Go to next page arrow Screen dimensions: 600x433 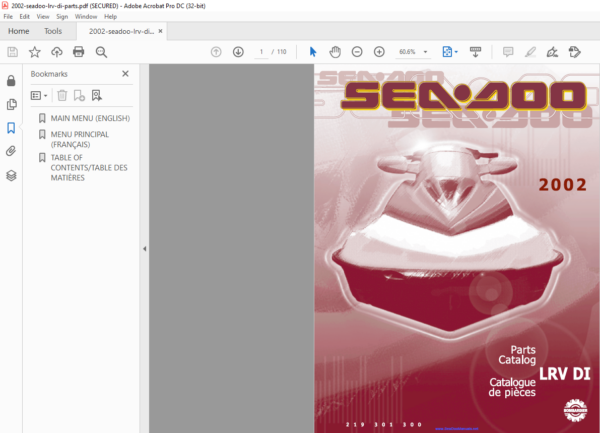click(238, 52)
